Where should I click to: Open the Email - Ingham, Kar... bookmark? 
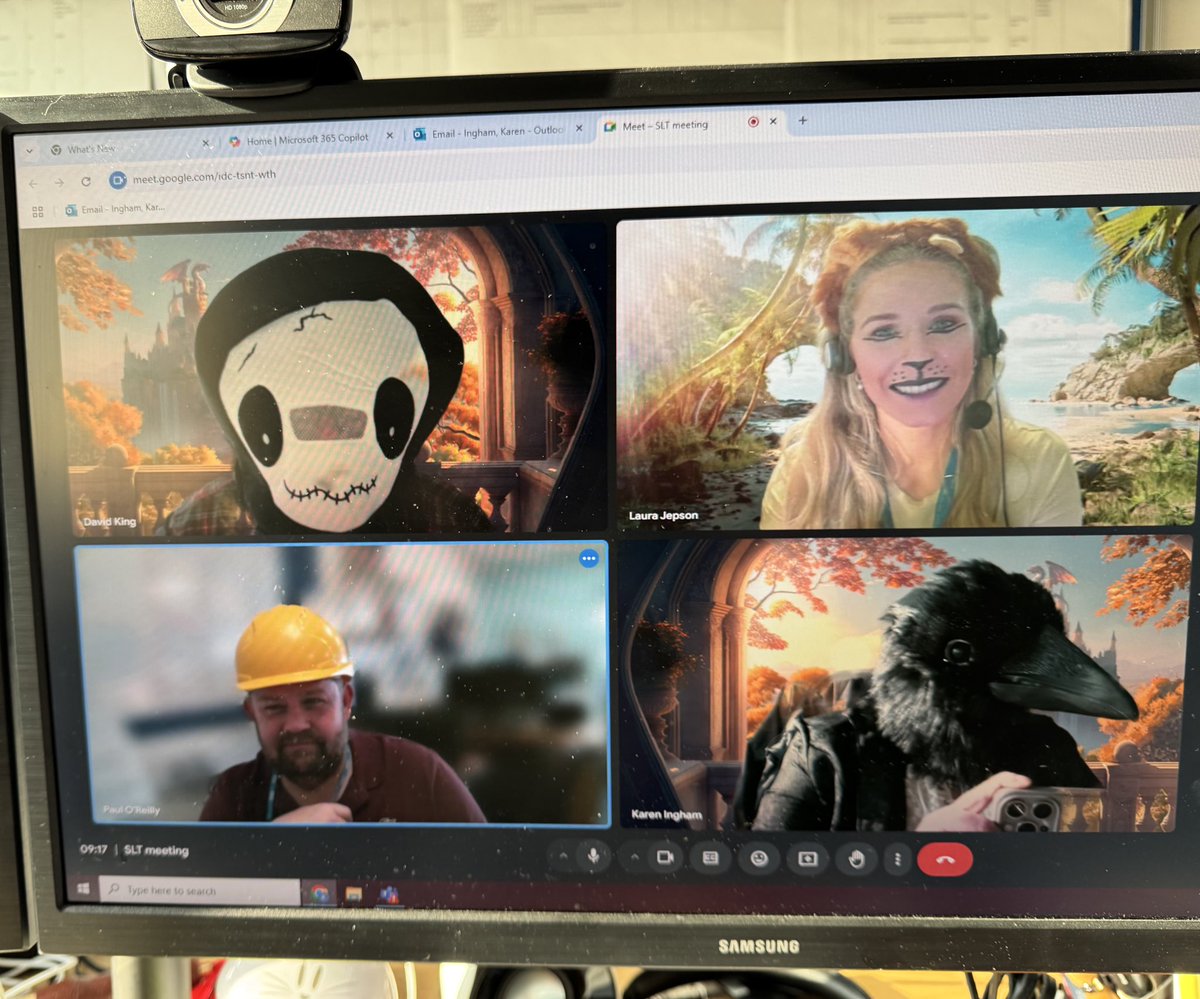(x=116, y=209)
